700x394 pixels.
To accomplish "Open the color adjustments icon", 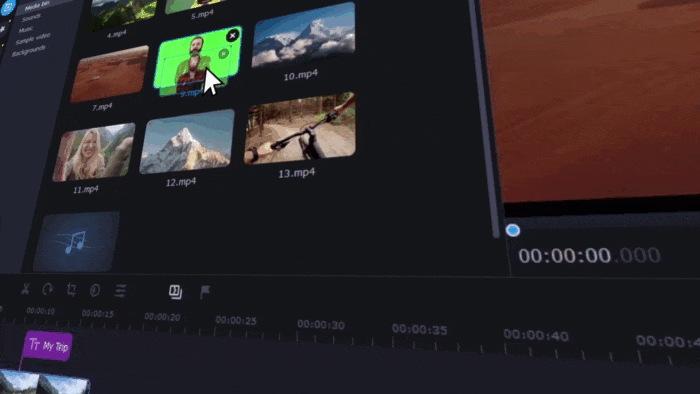I will [x=95, y=290].
